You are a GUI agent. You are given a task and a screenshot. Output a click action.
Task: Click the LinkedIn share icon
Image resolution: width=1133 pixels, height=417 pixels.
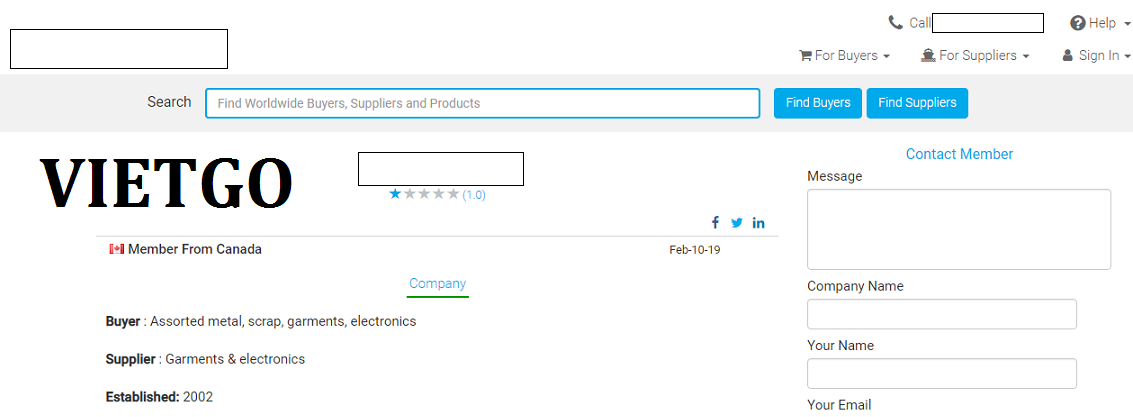(x=758, y=223)
